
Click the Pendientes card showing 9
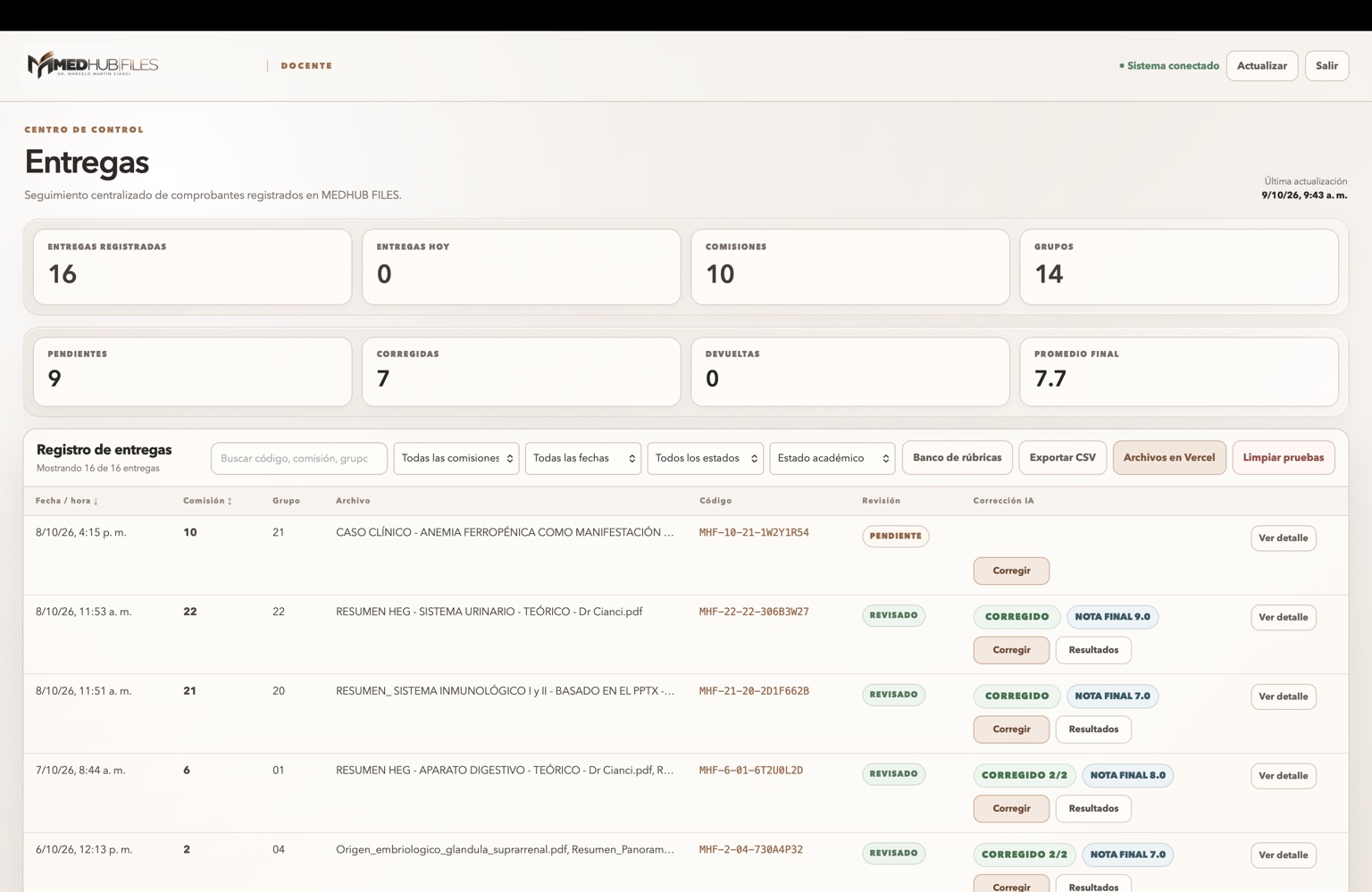193,372
